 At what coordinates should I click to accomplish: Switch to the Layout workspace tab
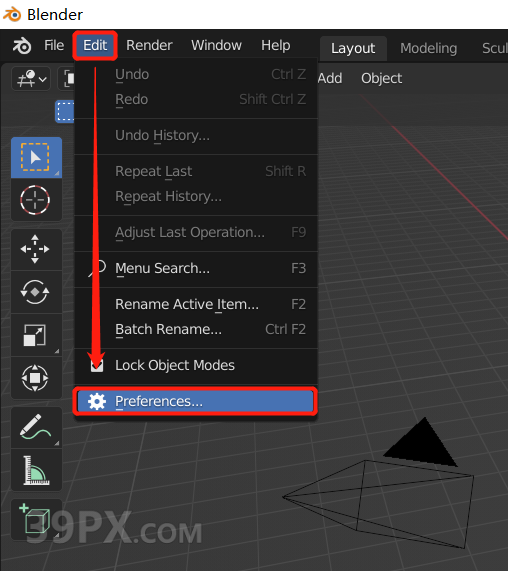[353, 48]
